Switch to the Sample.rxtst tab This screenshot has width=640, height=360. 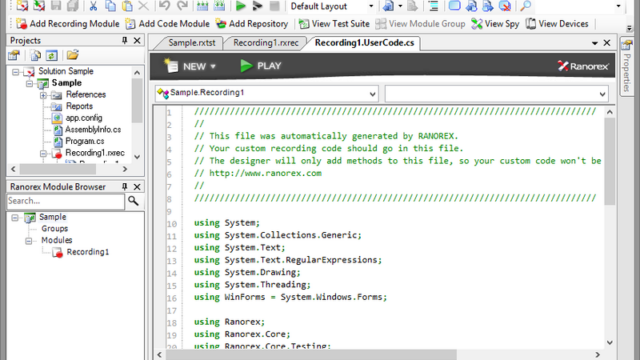(191, 43)
